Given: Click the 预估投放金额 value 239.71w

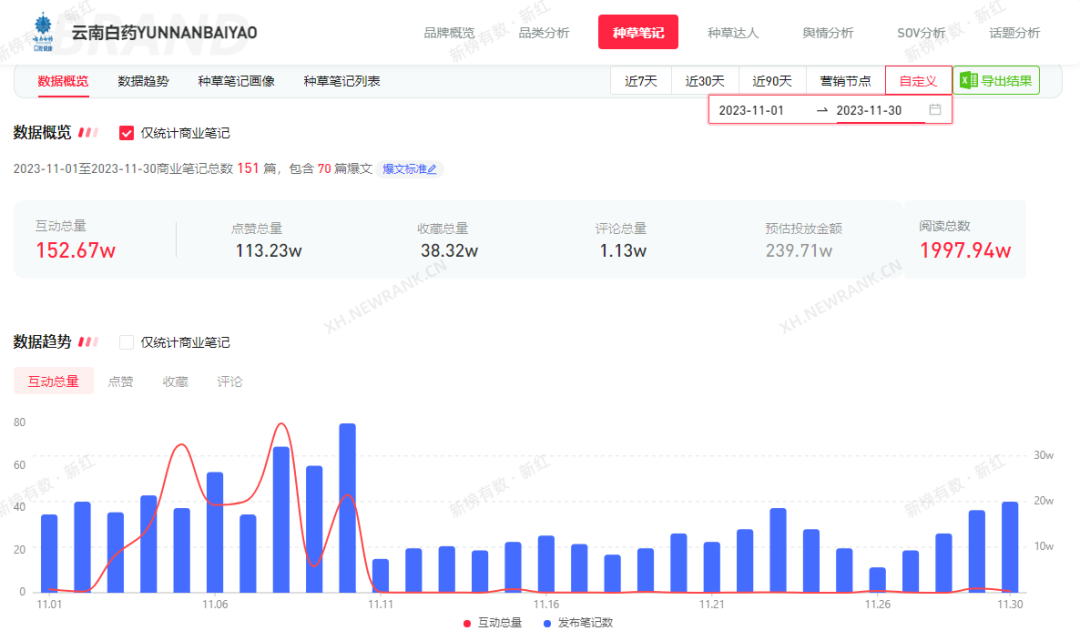Looking at the screenshot, I should (799, 251).
